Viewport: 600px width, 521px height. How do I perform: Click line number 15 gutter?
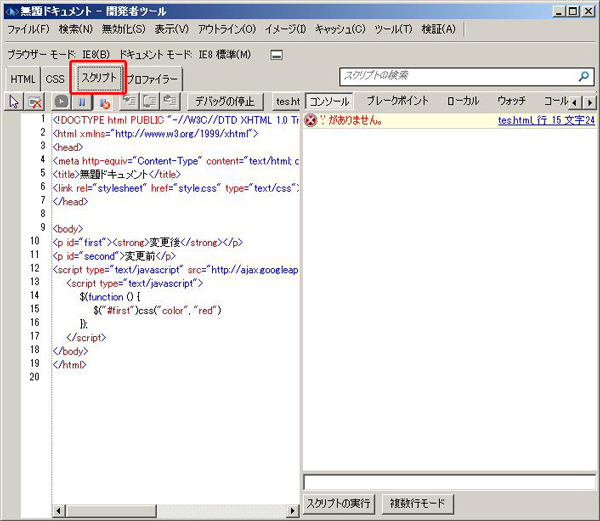[x=34, y=309]
